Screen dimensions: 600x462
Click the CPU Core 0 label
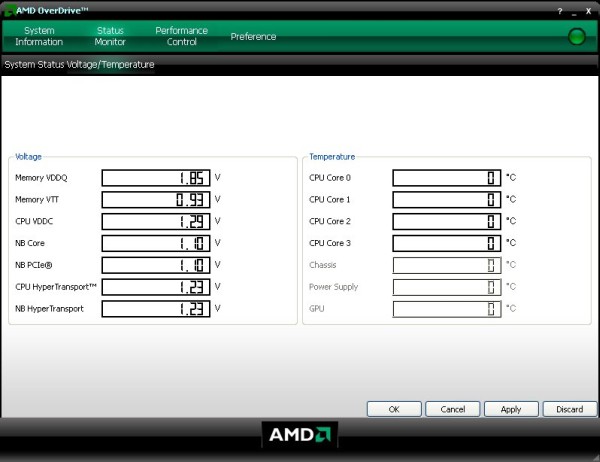pos(330,178)
